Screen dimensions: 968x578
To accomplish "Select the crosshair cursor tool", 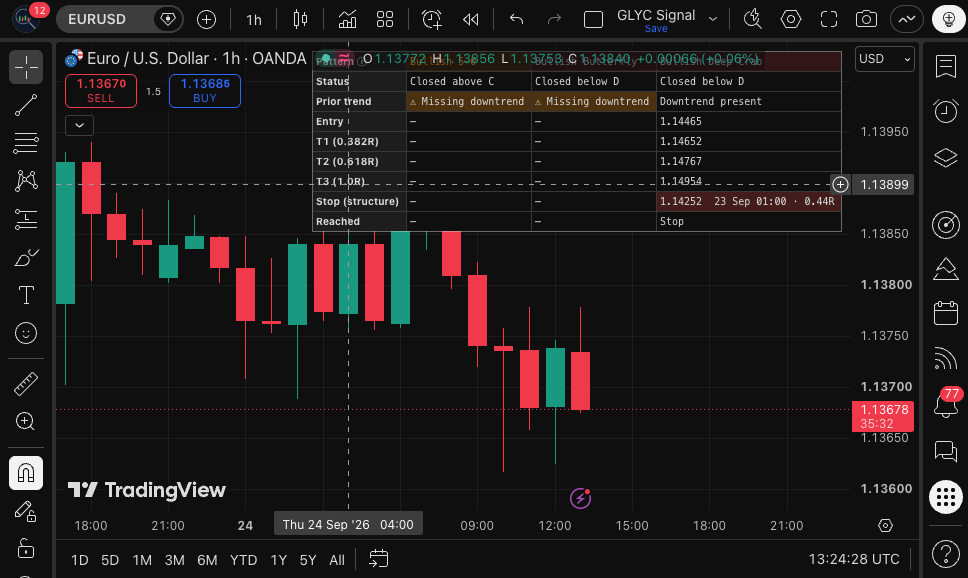I will [x=26, y=67].
